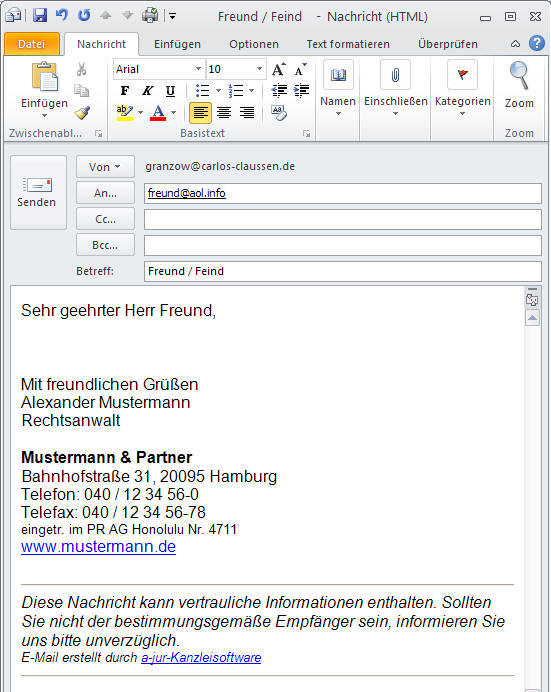Increase font size with grow font icon
551x692 pixels.
[x=279, y=69]
